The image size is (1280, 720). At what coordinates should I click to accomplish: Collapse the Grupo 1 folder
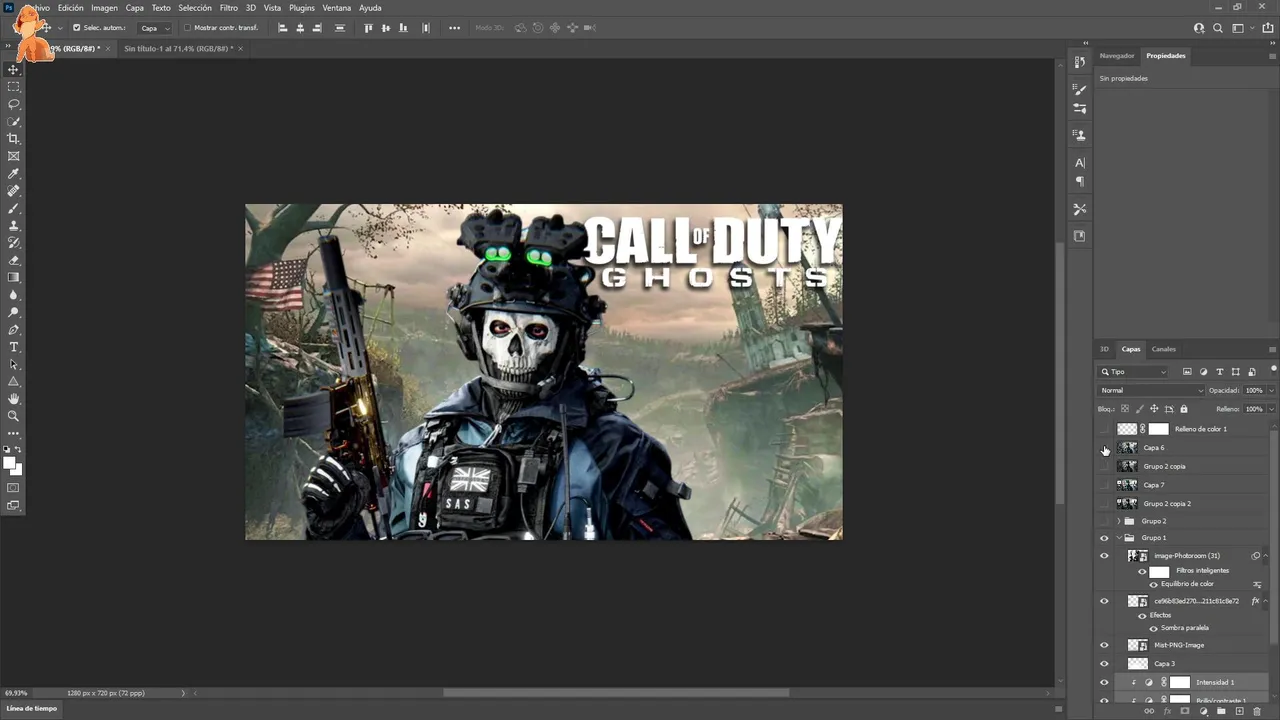tap(1118, 538)
